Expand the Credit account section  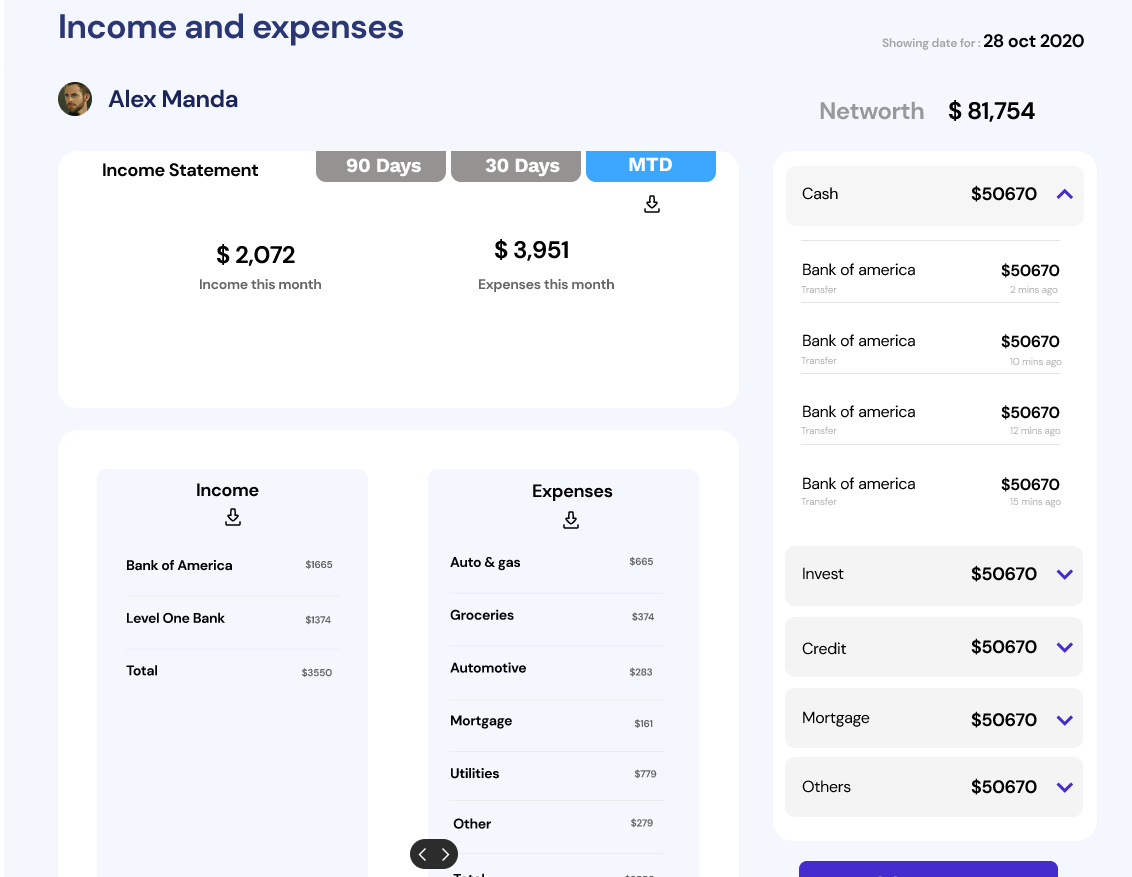[1065, 647]
